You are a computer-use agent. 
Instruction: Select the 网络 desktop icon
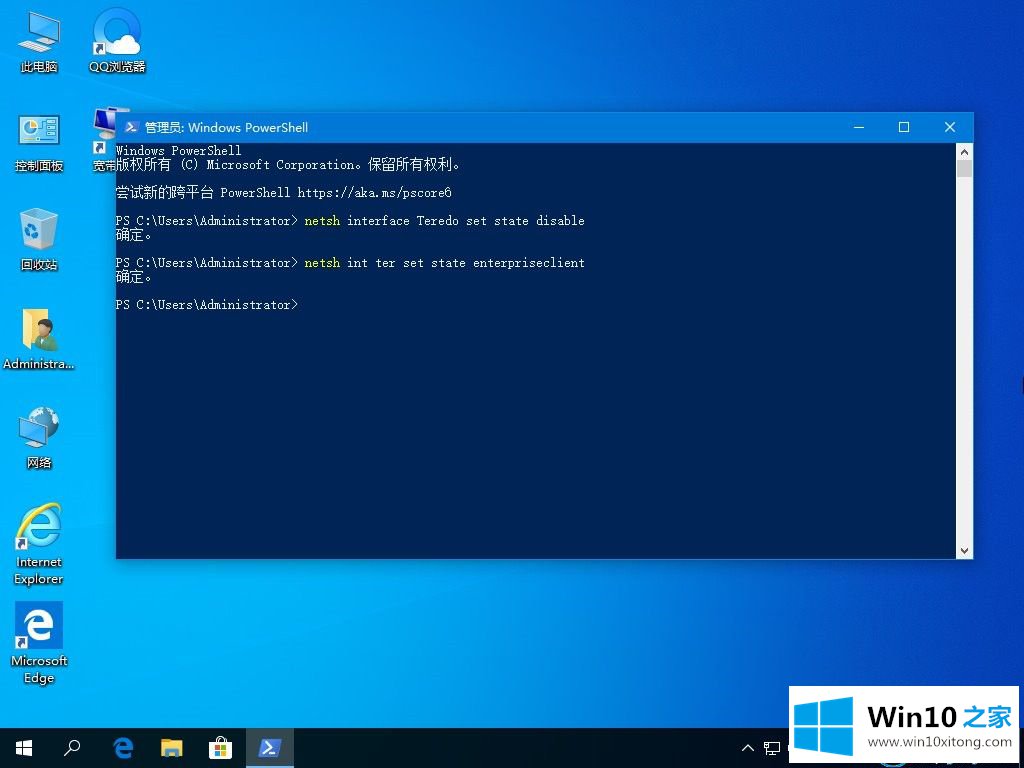(39, 438)
